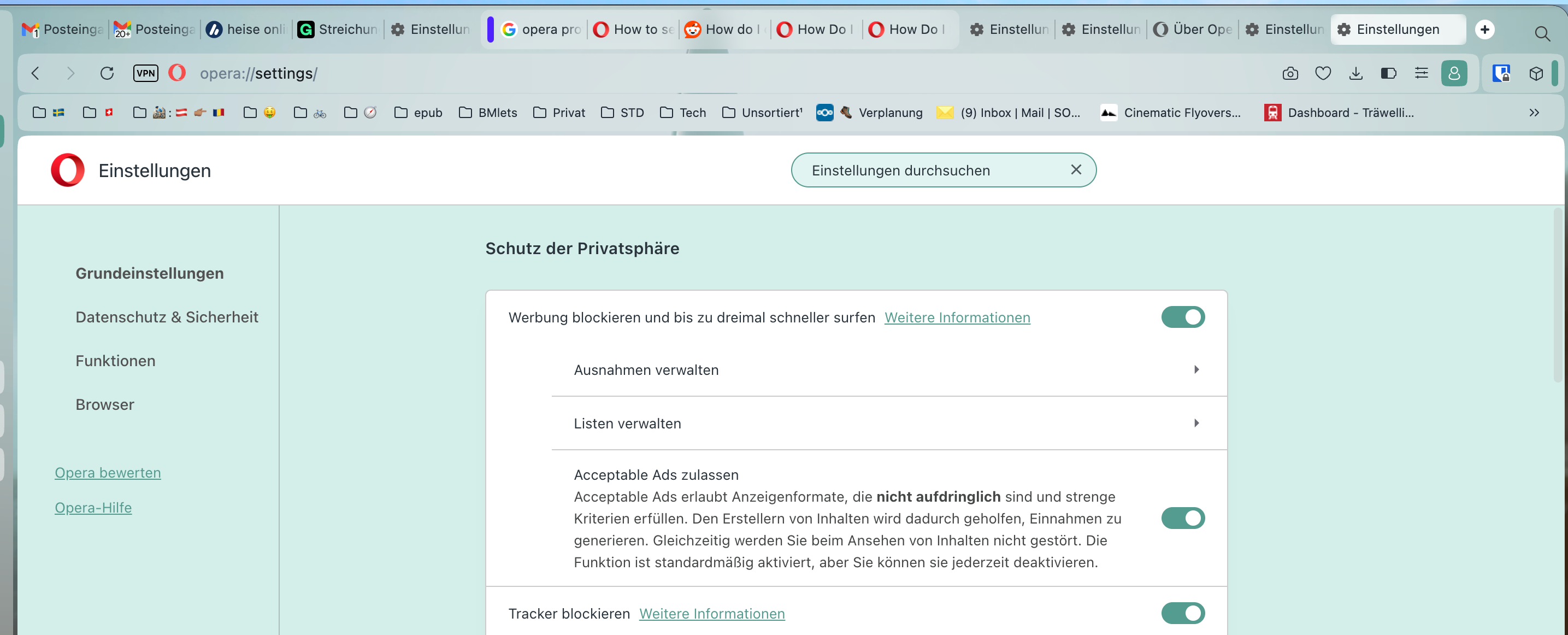The image size is (1568, 635).
Task: Expand the Ausnahmen verwalten row
Action: (x=889, y=369)
